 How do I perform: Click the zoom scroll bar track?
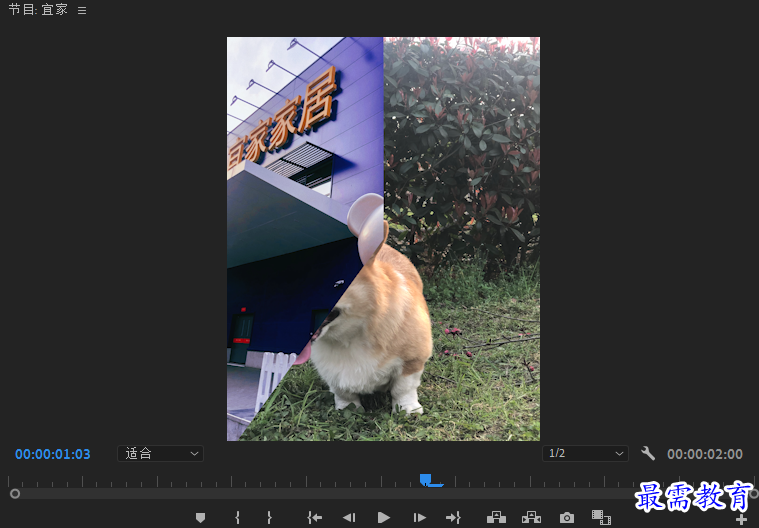(x=384, y=494)
